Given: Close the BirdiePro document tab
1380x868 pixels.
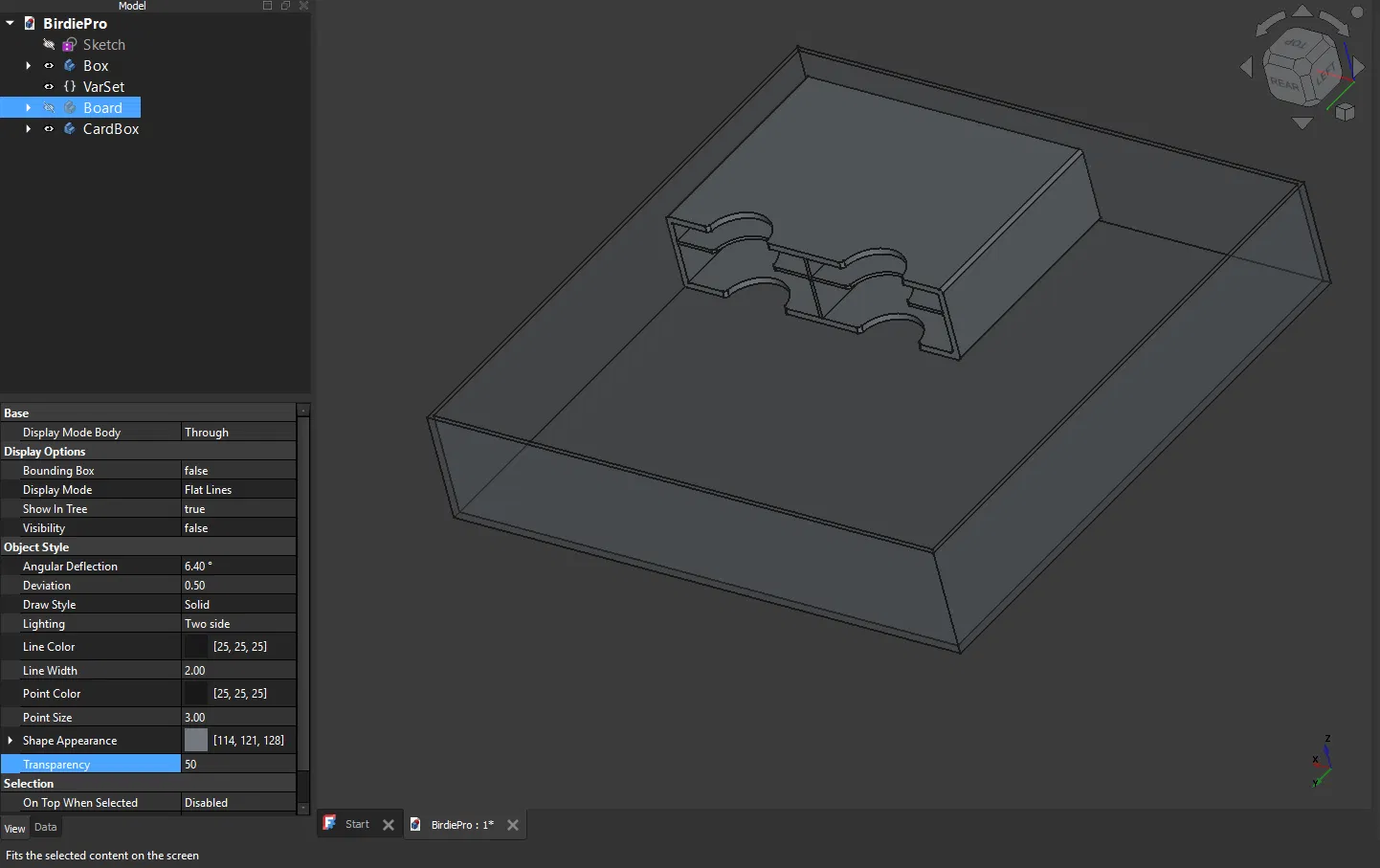Looking at the screenshot, I should pyautogui.click(x=513, y=825).
